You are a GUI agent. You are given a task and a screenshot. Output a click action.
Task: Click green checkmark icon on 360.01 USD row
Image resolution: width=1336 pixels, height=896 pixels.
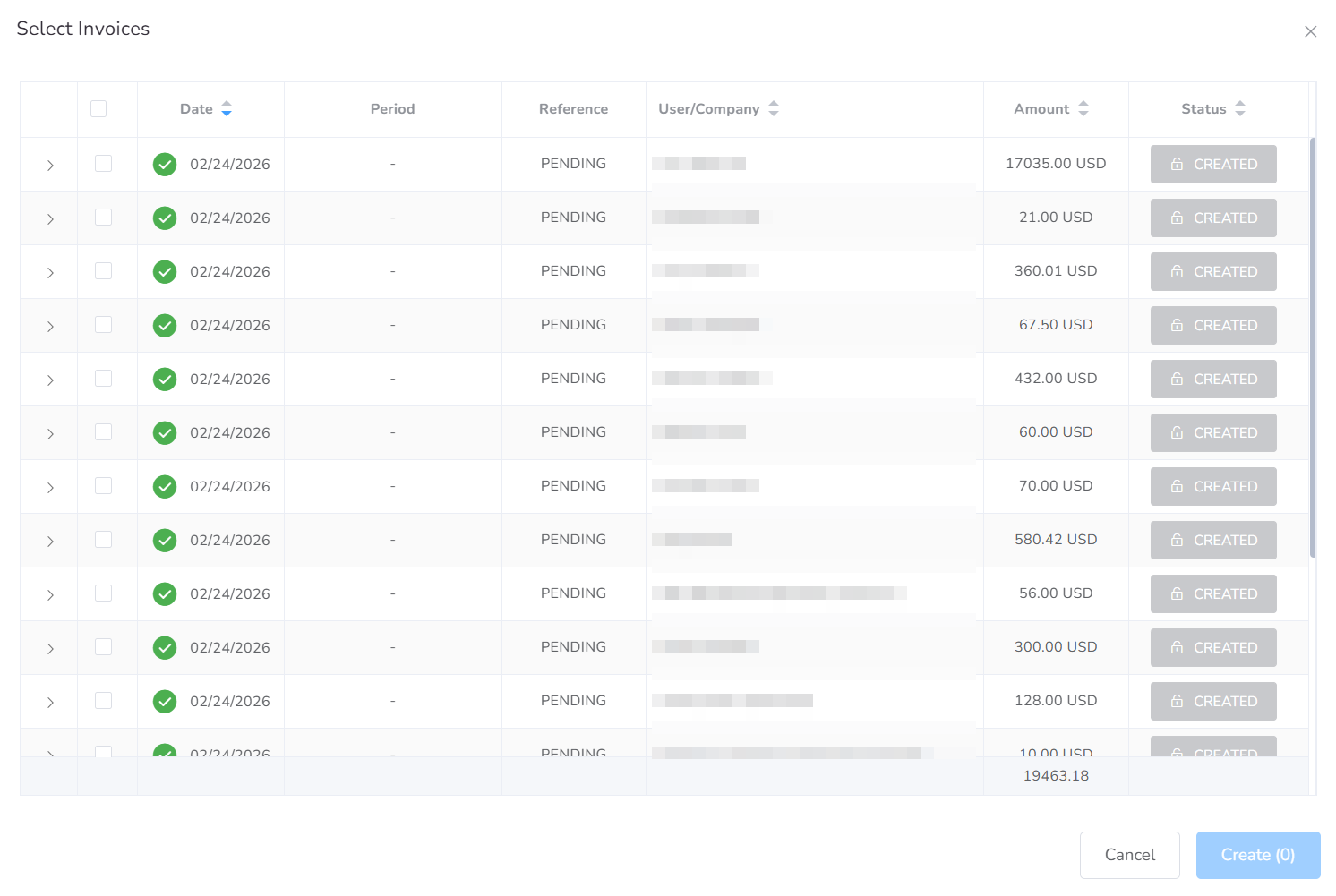pyautogui.click(x=165, y=272)
